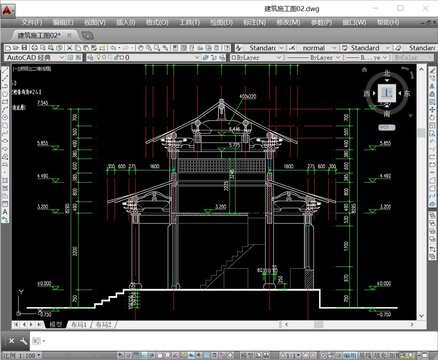438x360 pixels.
Task: Click the Open file icon in the standard toolbar
Action: click(16, 48)
